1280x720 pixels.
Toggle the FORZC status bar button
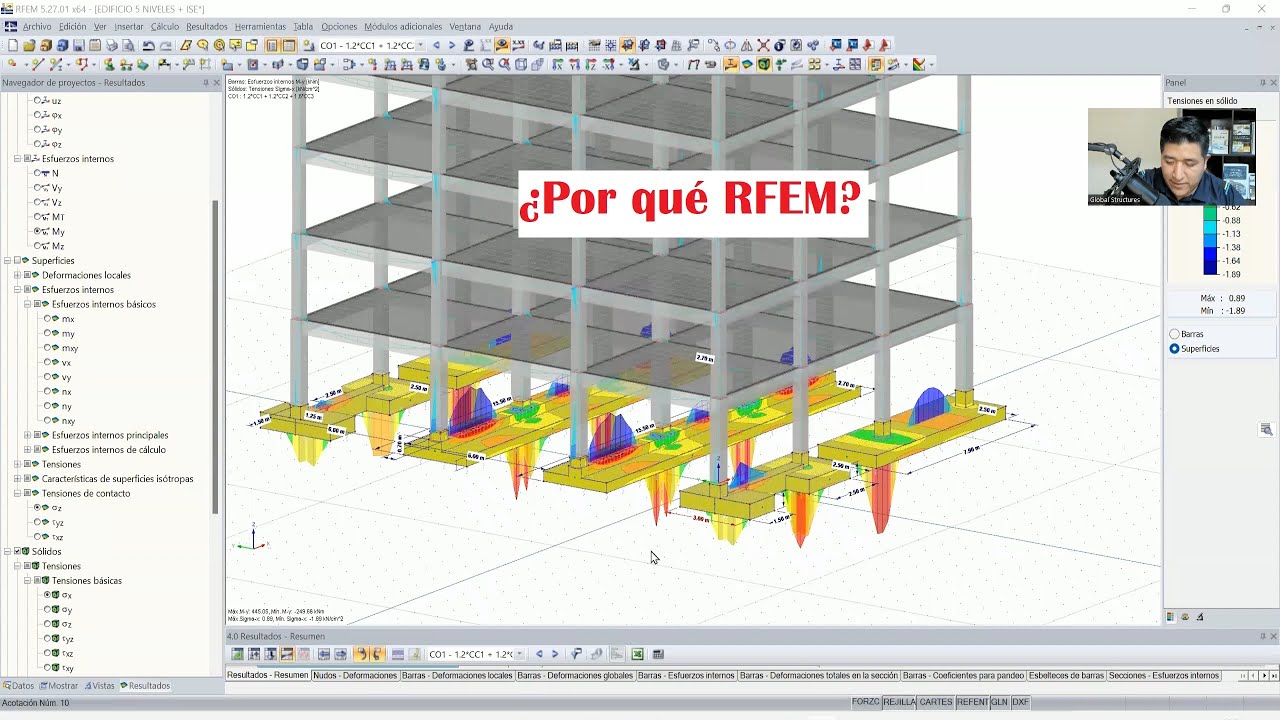pyautogui.click(x=866, y=702)
